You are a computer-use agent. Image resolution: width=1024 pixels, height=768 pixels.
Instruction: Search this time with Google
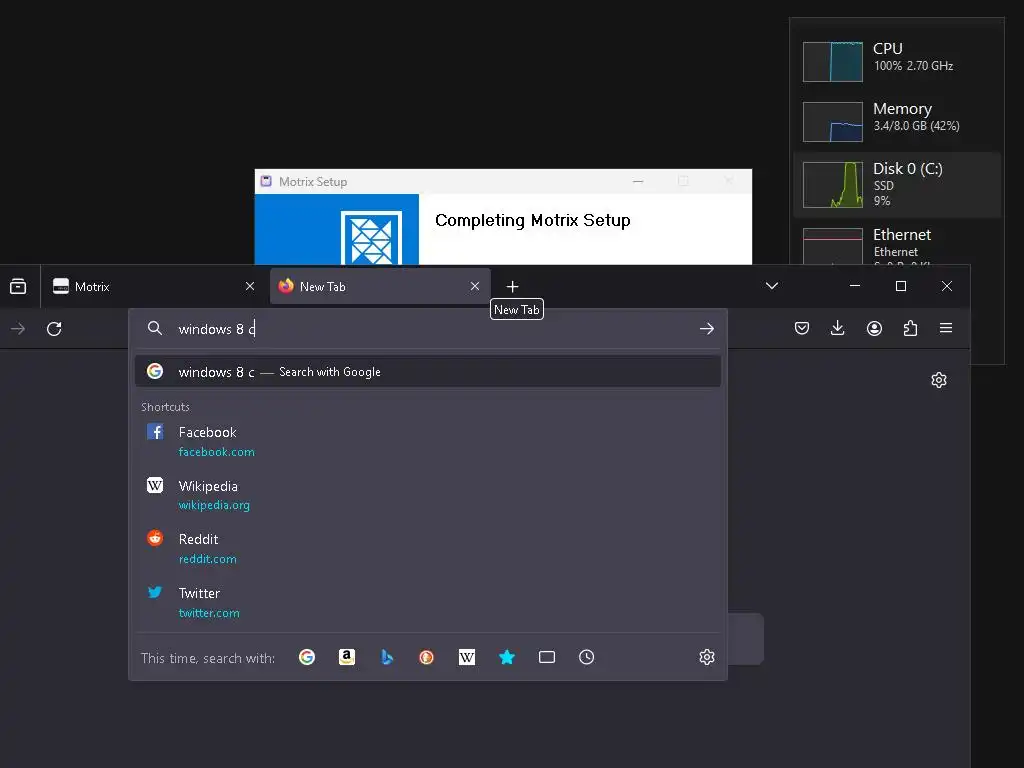coord(307,657)
